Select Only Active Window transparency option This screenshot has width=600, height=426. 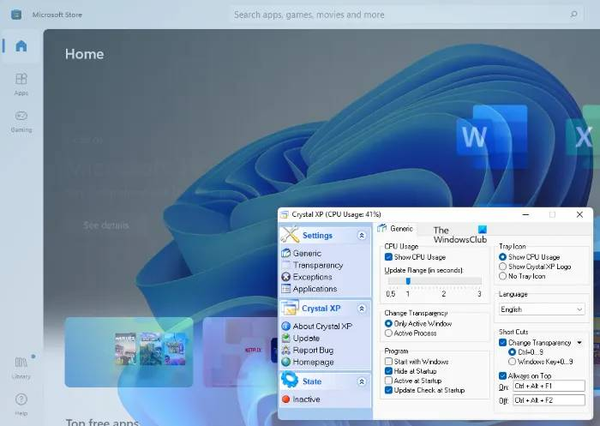[388, 323]
